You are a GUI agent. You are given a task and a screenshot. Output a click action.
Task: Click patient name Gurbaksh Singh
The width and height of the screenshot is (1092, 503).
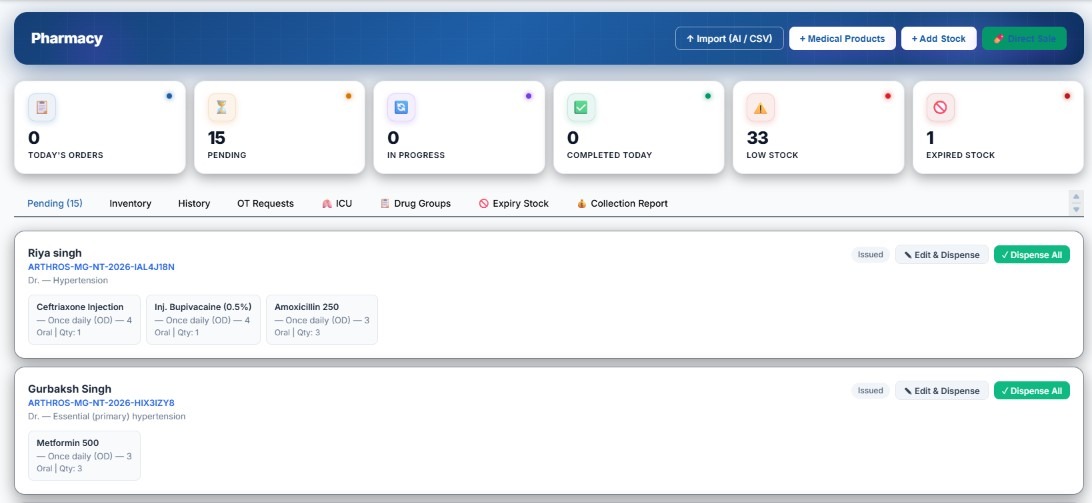(70, 389)
